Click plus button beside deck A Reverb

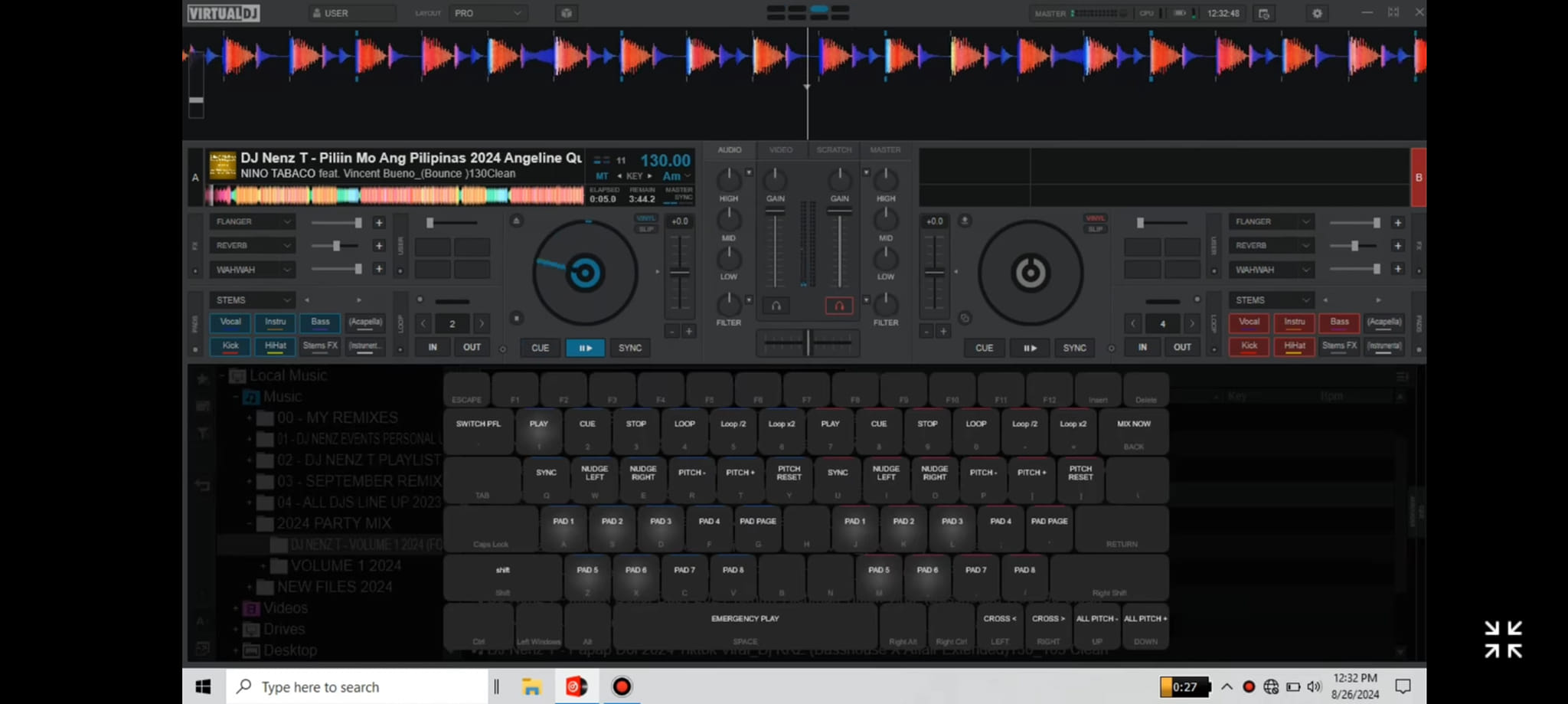[379, 246]
